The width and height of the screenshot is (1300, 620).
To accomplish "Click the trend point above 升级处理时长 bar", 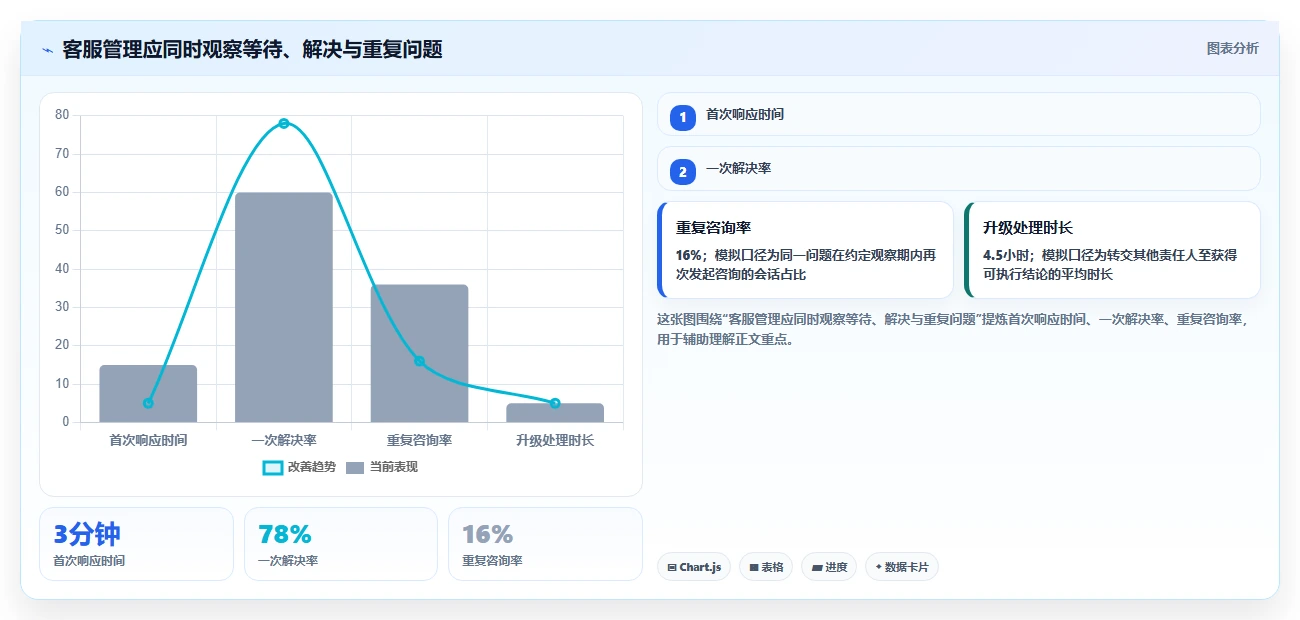I will [555, 403].
